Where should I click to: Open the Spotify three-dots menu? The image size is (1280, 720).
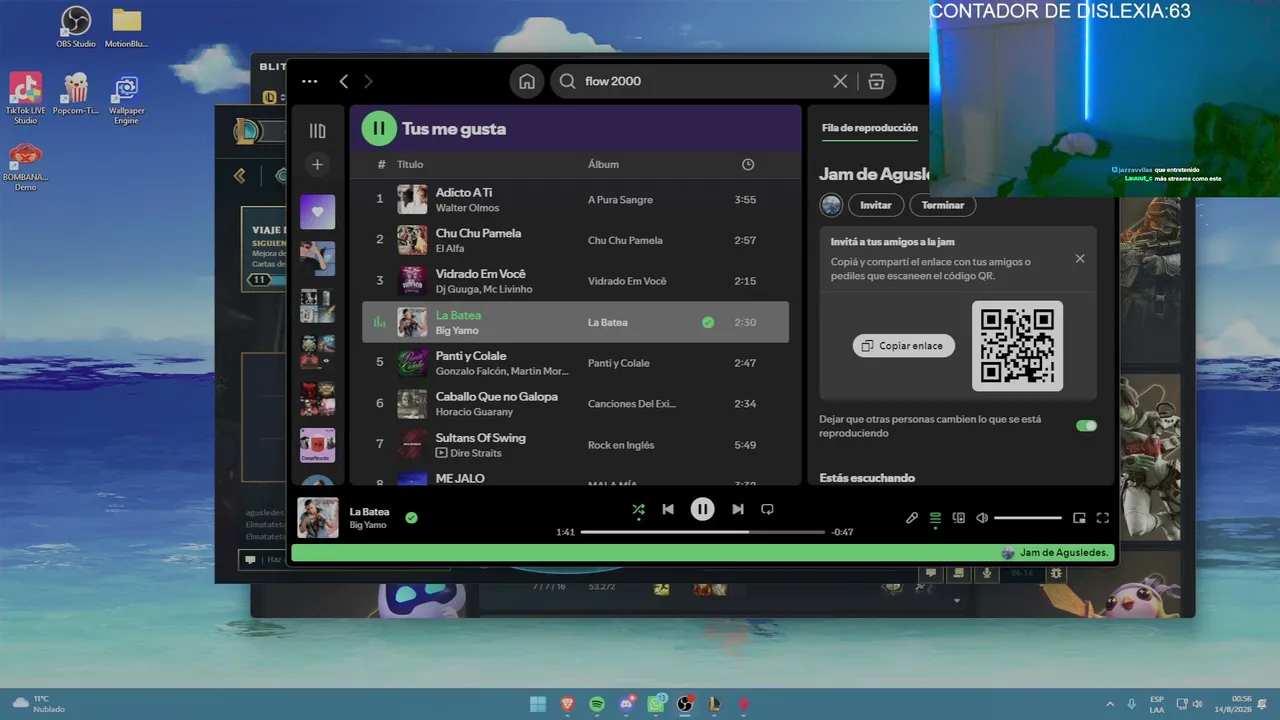309,82
